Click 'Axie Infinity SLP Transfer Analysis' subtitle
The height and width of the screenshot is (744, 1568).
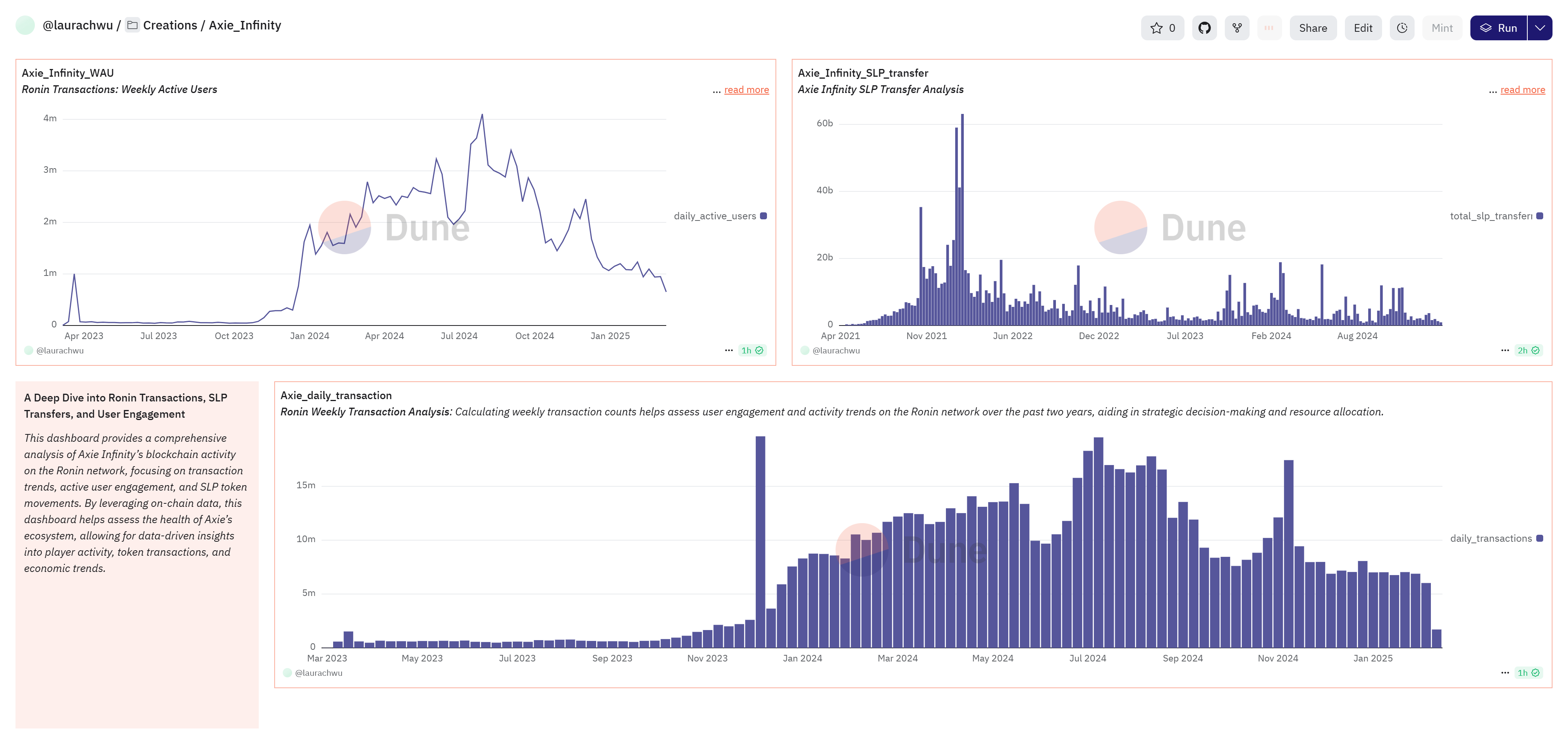[x=880, y=90]
